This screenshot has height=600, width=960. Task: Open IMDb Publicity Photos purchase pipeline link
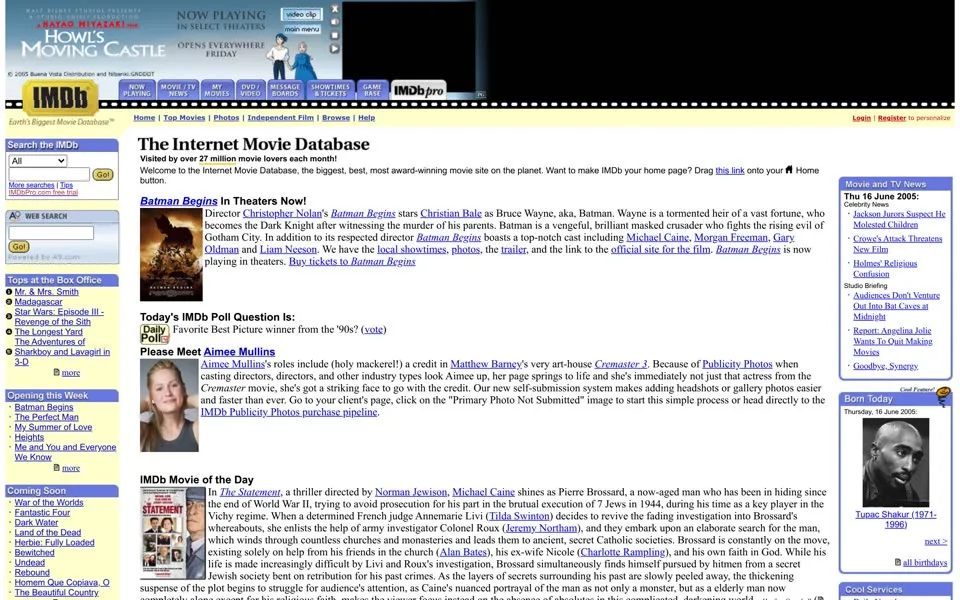point(289,412)
